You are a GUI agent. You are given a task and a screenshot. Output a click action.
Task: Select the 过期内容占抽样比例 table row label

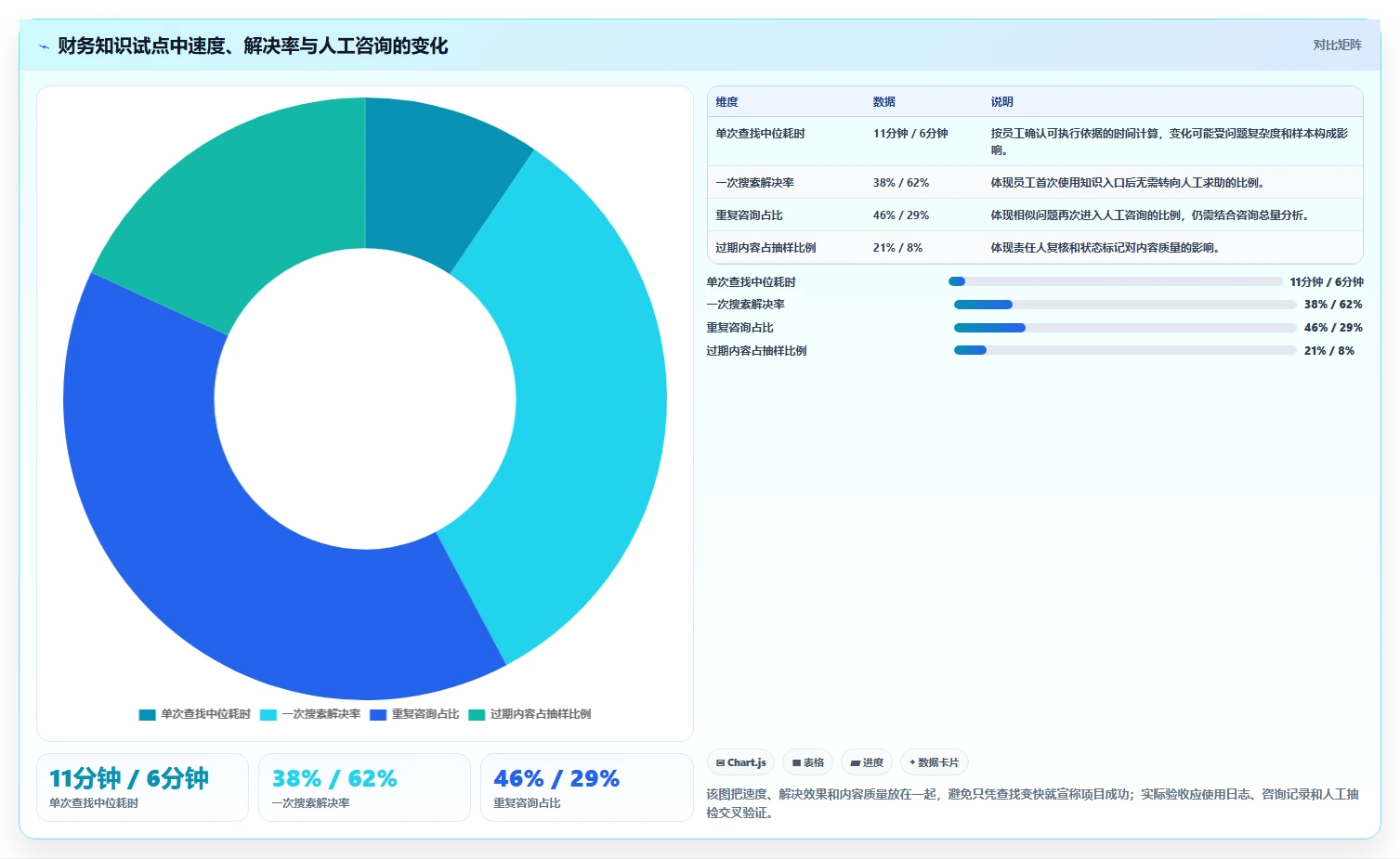(x=765, y=248)
